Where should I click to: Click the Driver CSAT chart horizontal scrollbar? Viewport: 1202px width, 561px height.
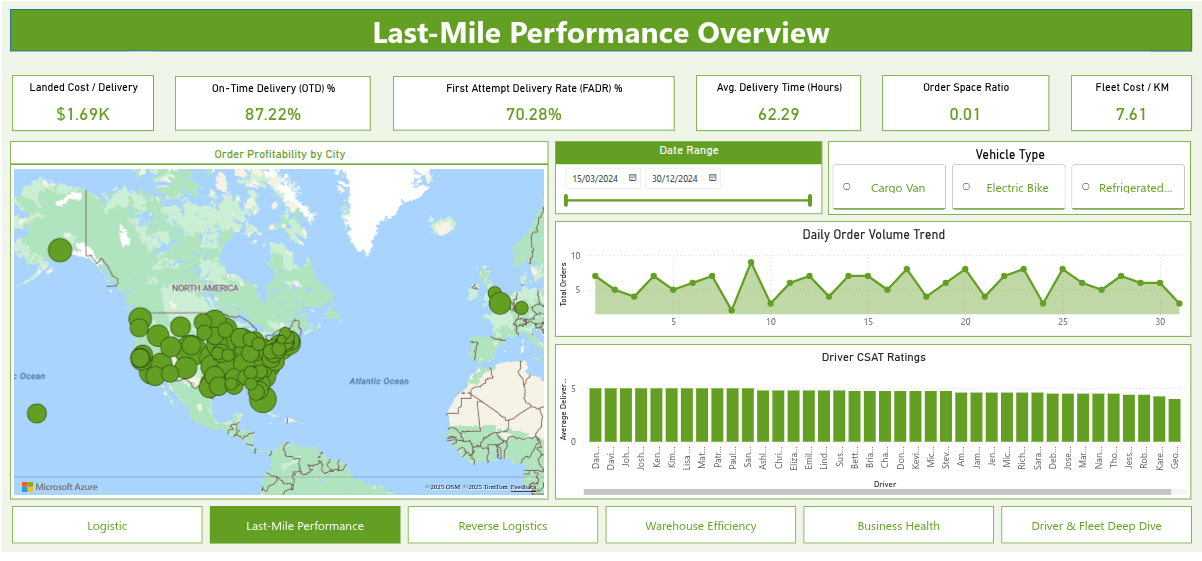point(876,492)
